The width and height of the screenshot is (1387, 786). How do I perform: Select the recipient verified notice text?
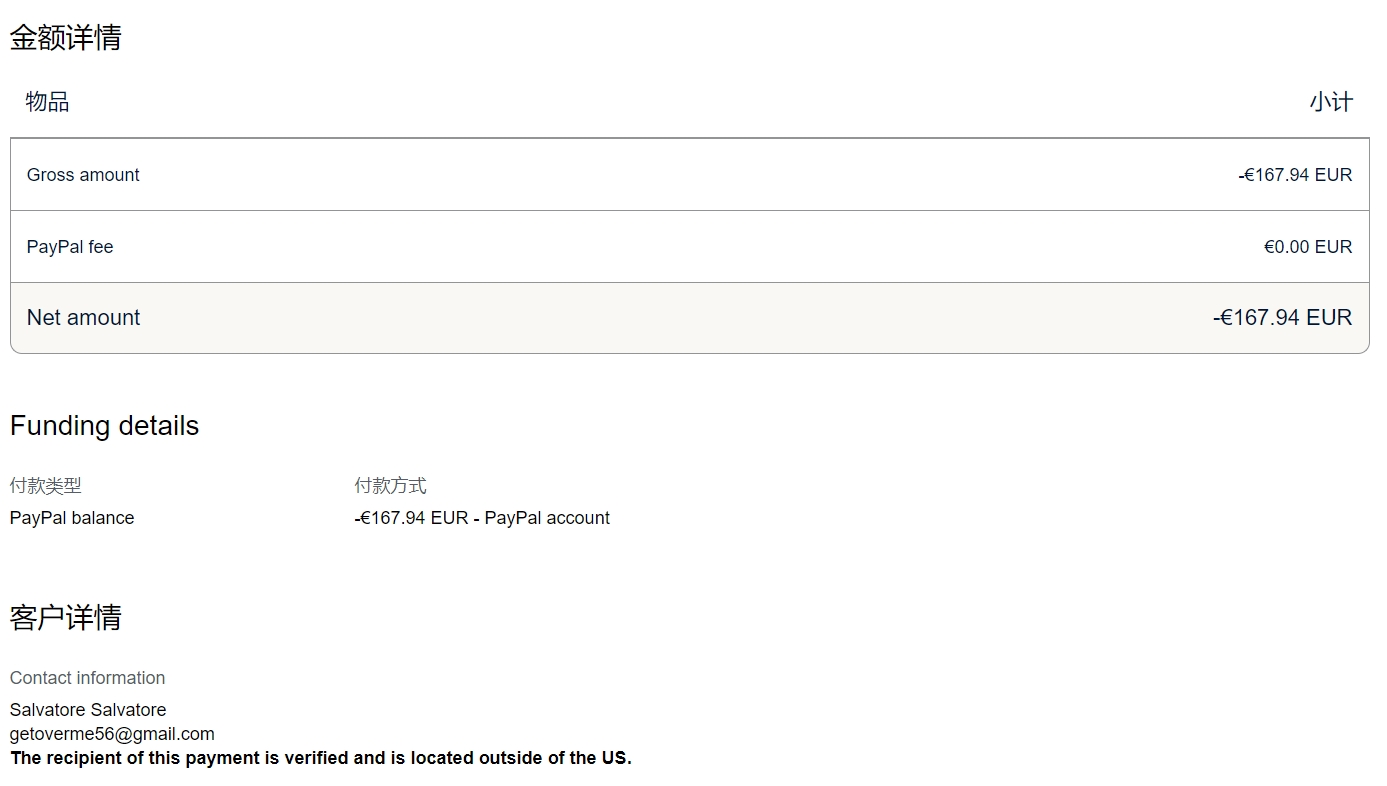click(x=321, y=758)
